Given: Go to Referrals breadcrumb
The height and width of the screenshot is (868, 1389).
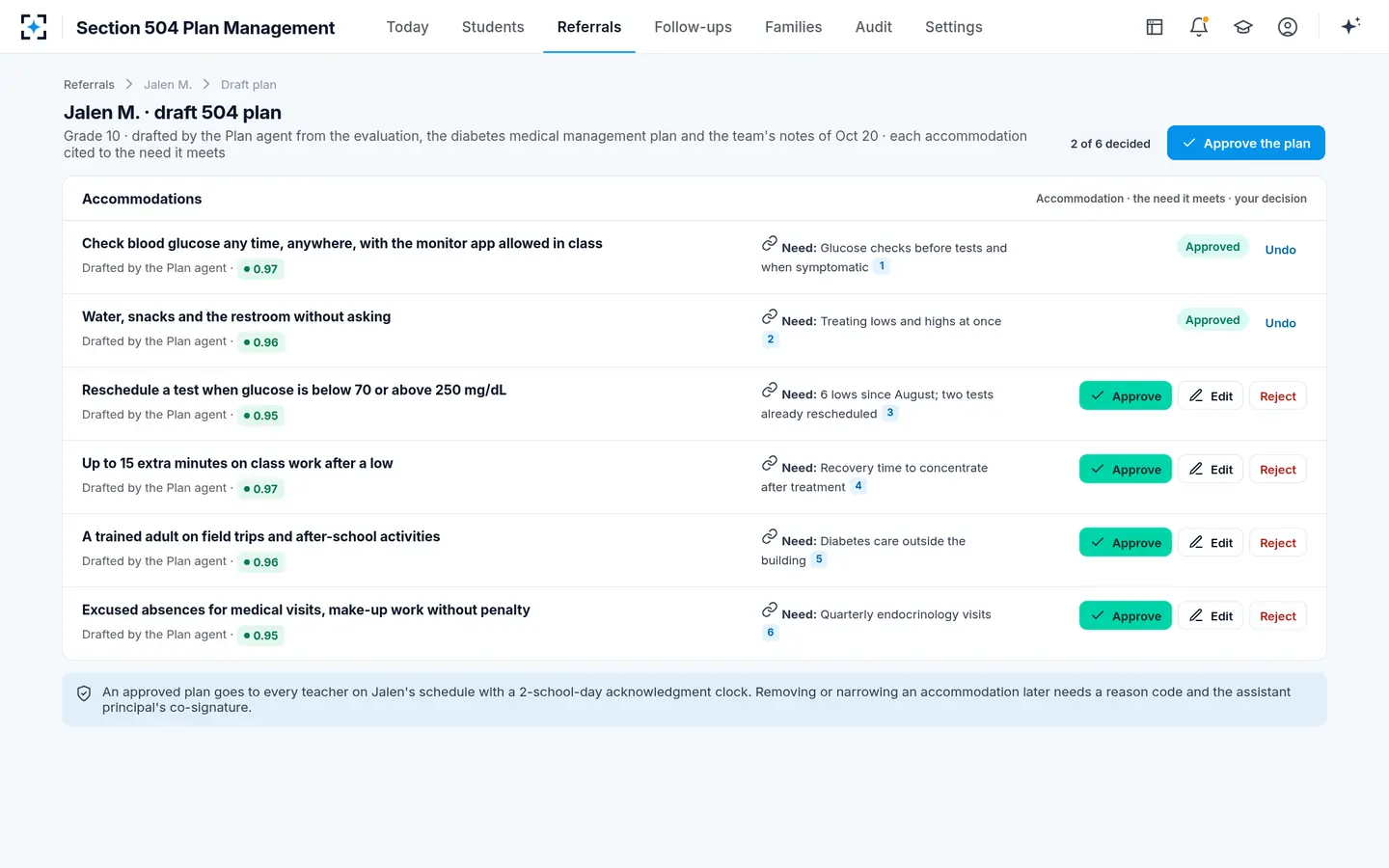Looking at the screenshot, I should [x=89, y=85].
